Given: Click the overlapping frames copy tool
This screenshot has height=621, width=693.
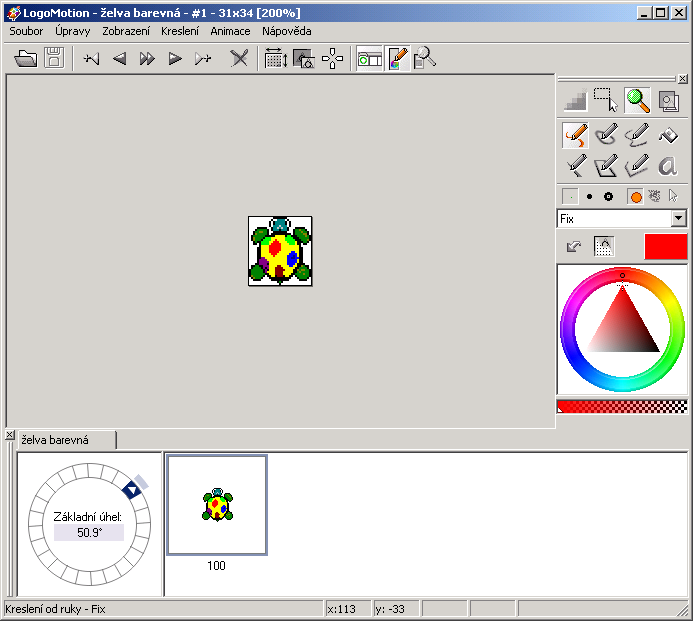Looking at the screenshot, I should tap(669, 101).
